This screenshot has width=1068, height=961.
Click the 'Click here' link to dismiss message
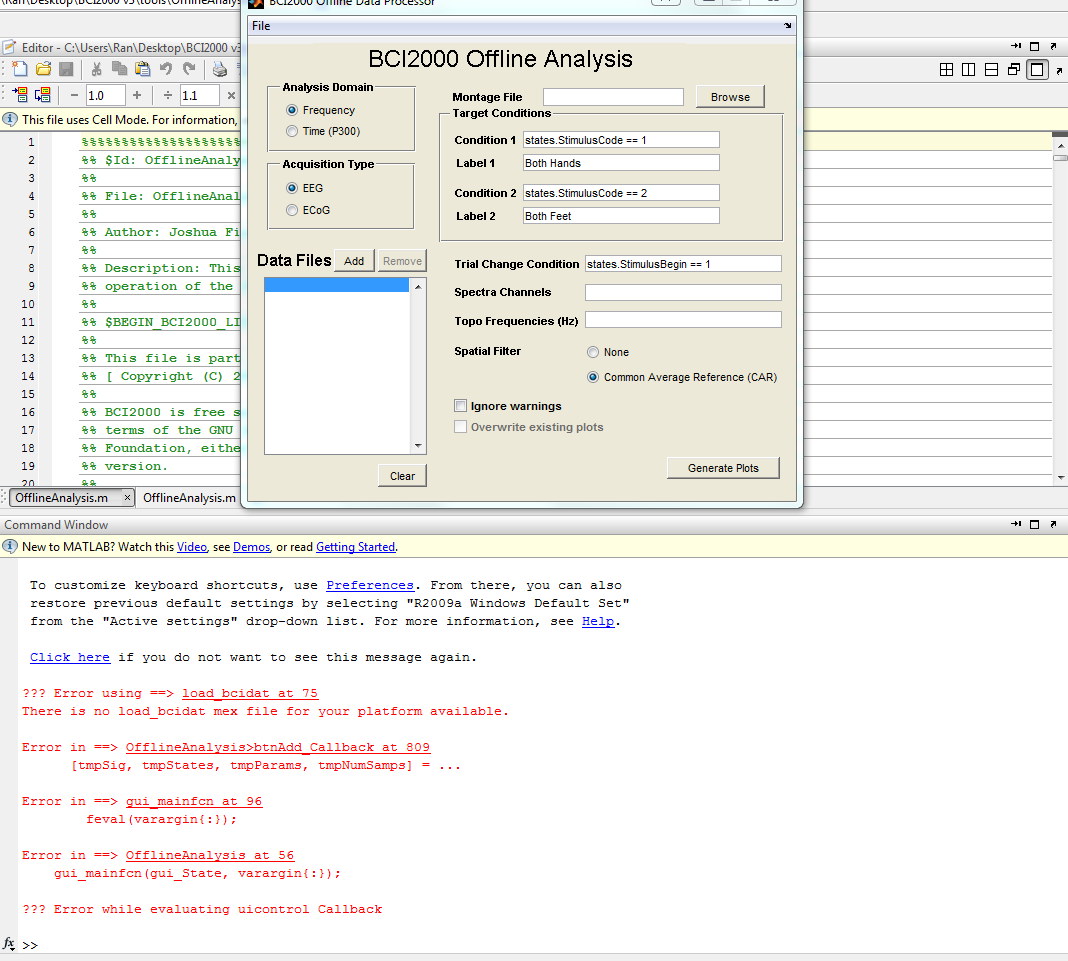coord(69,657)
